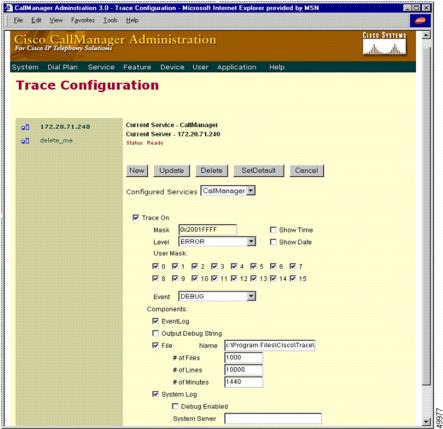Enable the Show Time checkbox
The height and width of the screenshot is (429, 443).
tap(273, 230)
